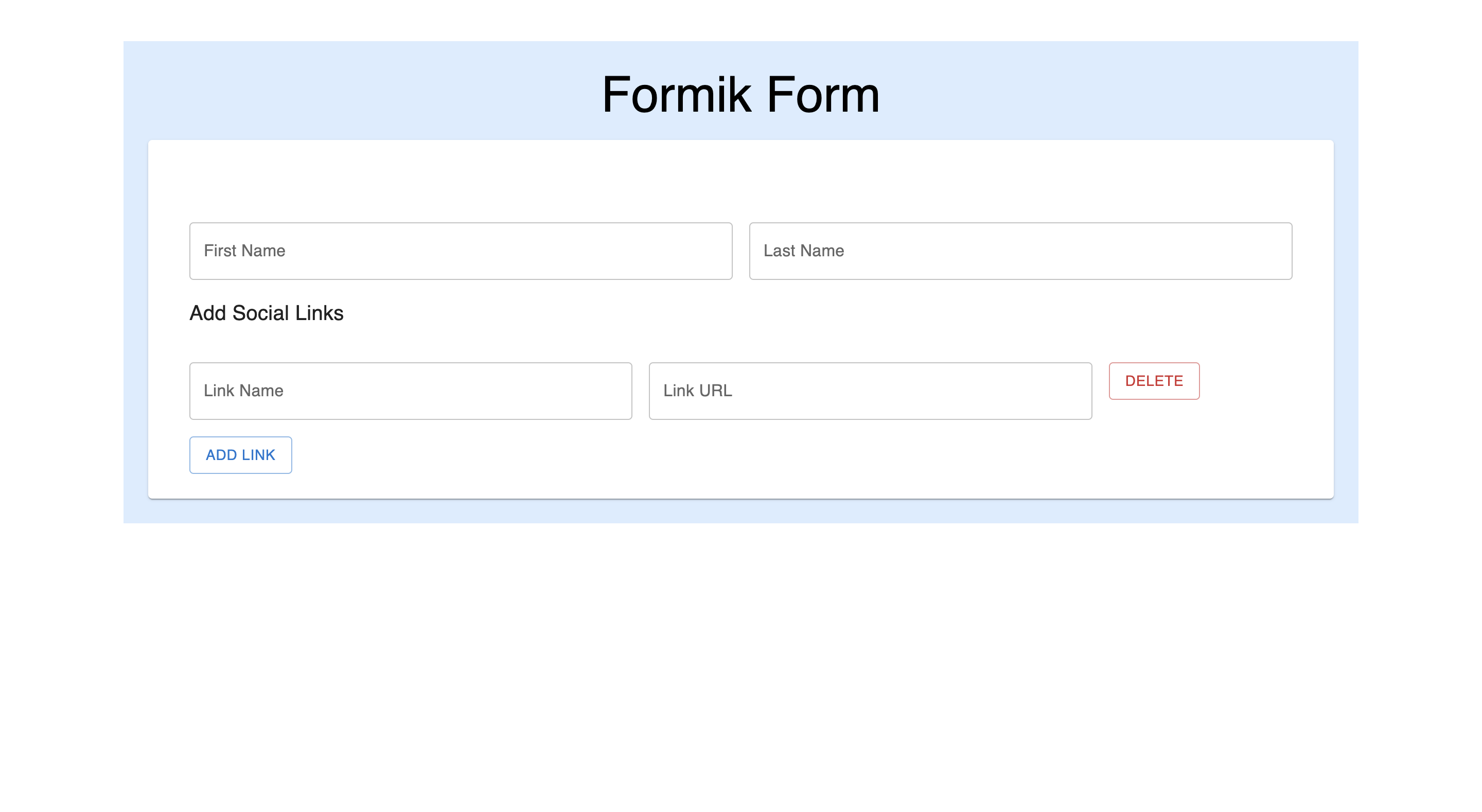Place cursor in the Link Name field

click(410, 391)
